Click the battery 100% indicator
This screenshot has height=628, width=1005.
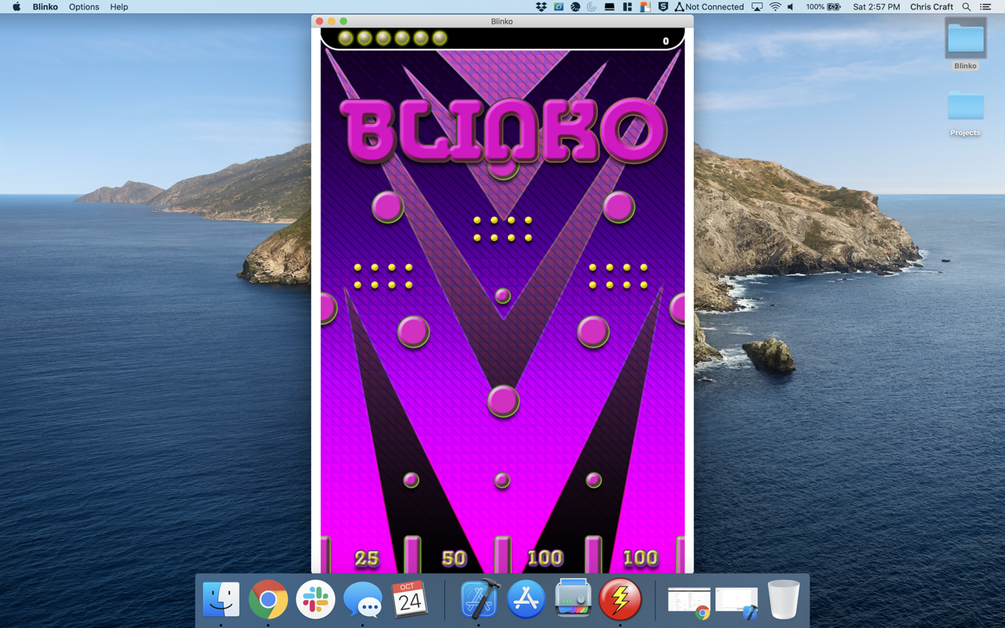(823, 6)
